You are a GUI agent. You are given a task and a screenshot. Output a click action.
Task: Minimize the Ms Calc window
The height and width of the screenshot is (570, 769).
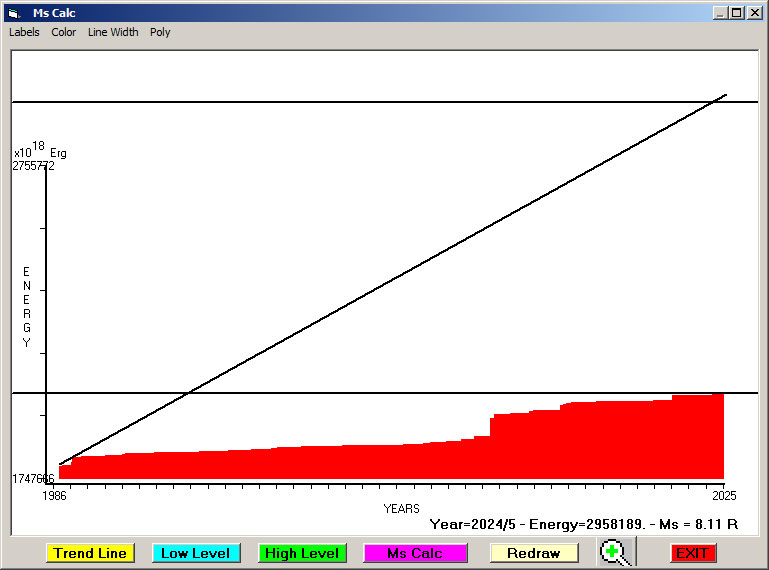720,13
